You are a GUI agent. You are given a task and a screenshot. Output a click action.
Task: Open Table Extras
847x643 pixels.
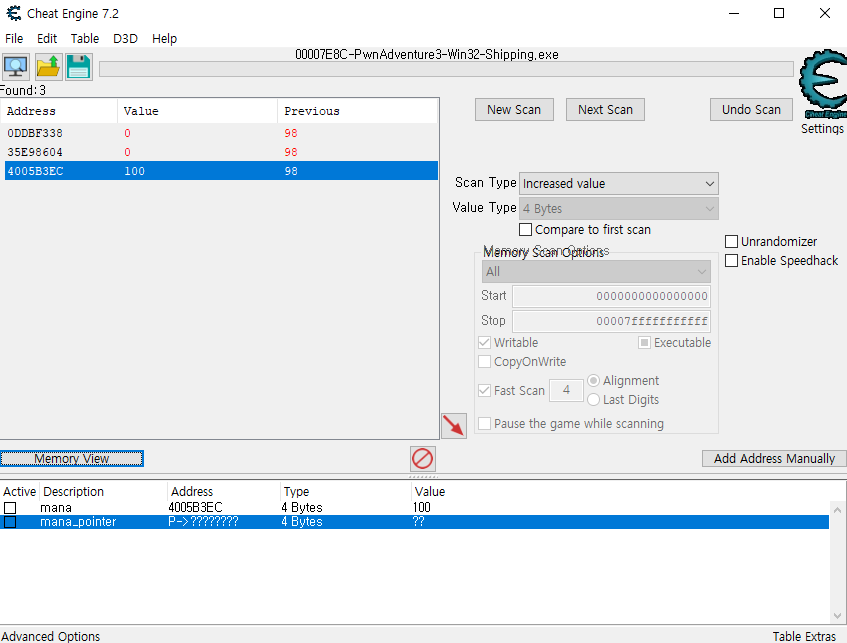804,637
